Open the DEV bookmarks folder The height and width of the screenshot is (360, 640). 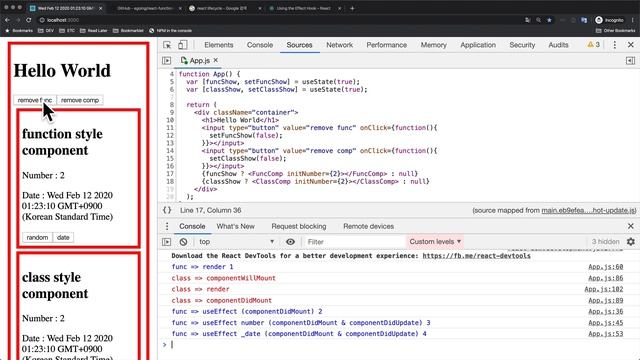(x=46, y=31)
